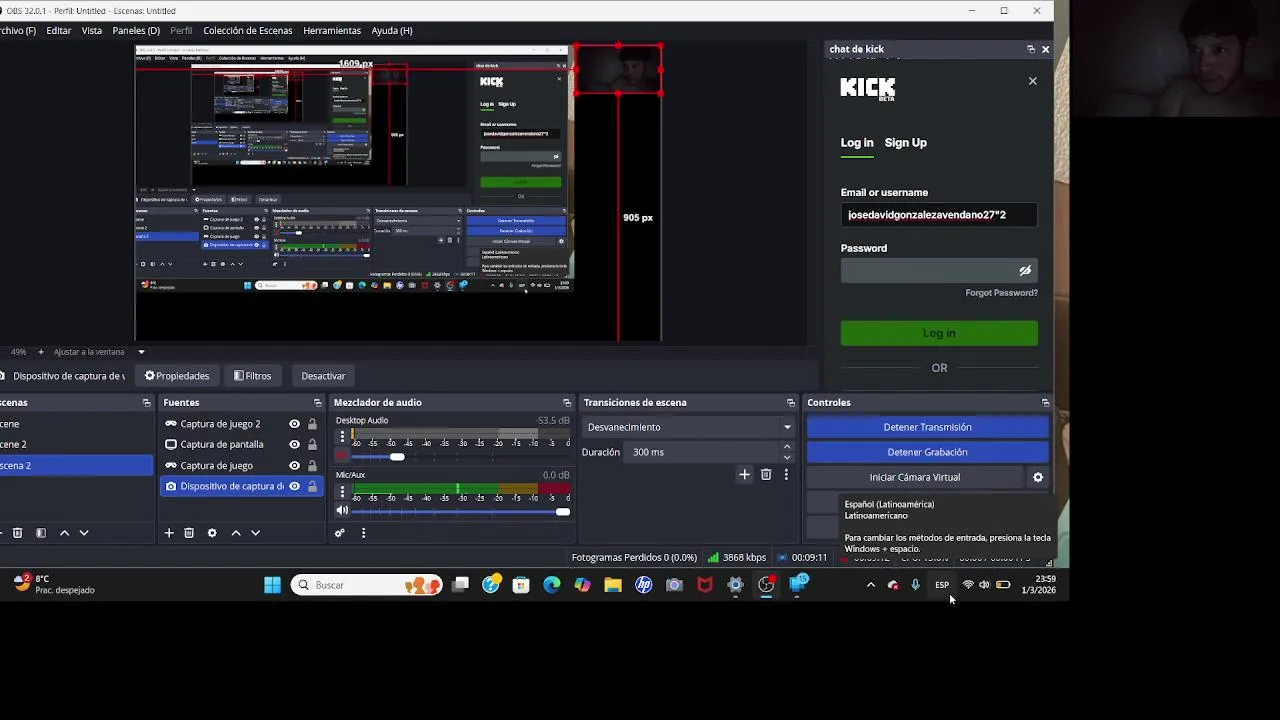1280x720 pixels.
Task: Open the Ayuda (H) menu
Action: pyautogui.click(x=392, y=31)
